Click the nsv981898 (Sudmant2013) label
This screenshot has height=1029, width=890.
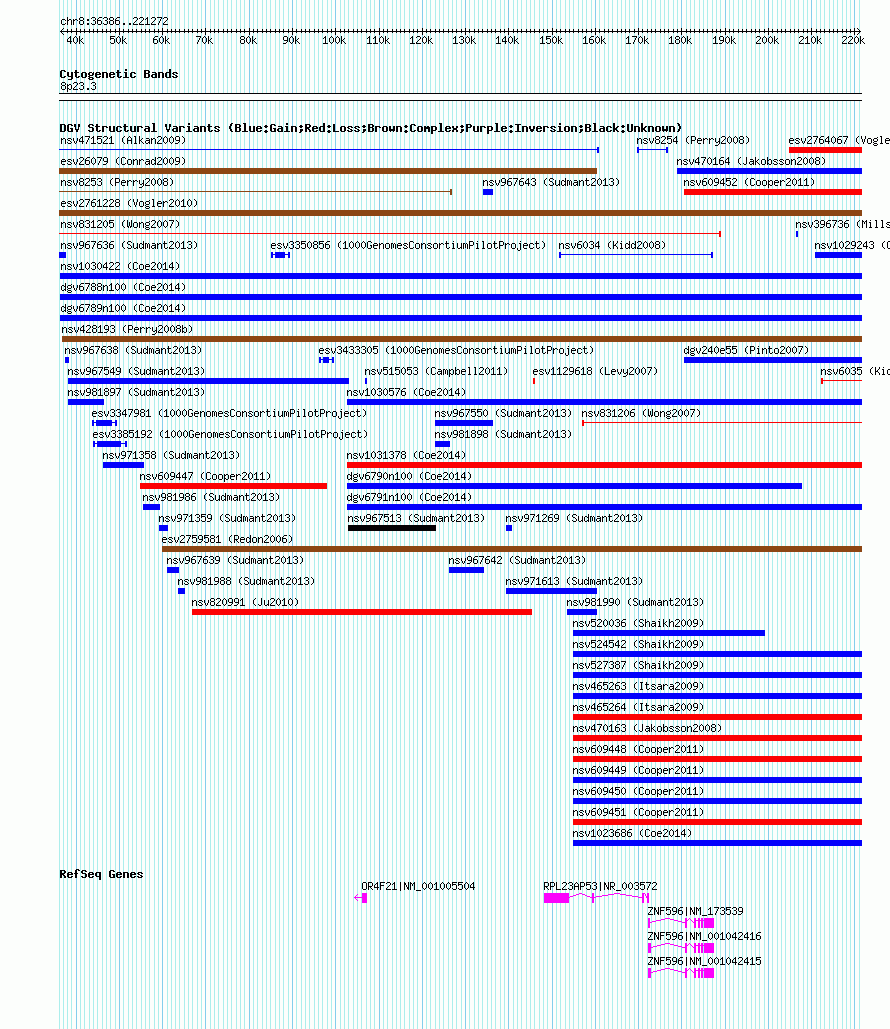(503, 434)
